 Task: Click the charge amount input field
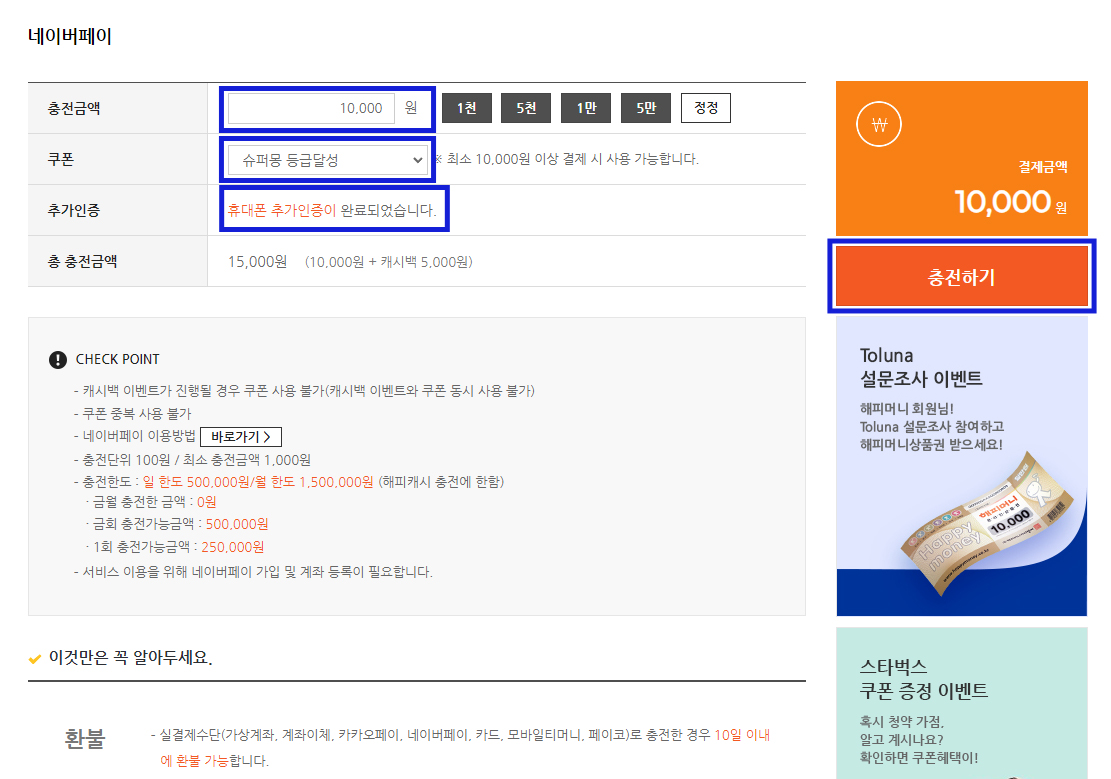click(x=311, y=108)
